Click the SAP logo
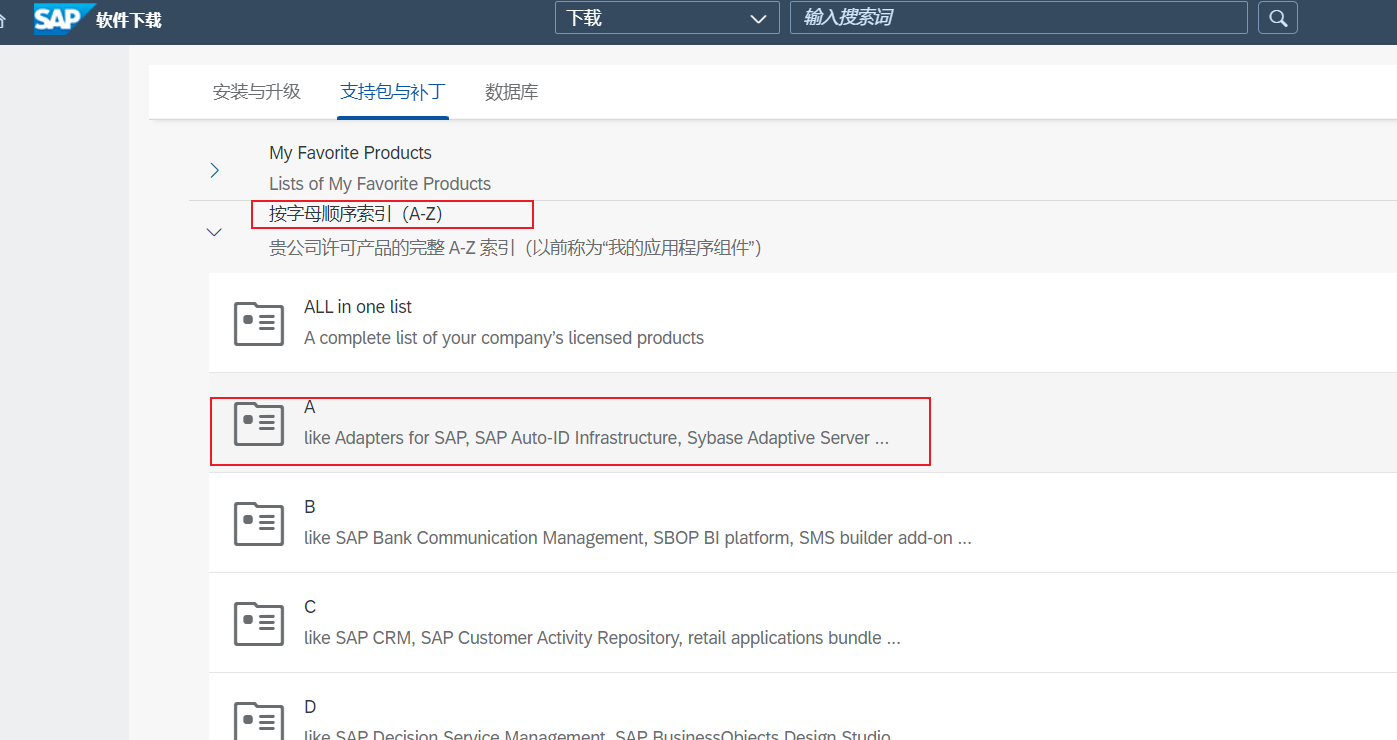Screen dimensions: 1397x740 pos(62,18)
